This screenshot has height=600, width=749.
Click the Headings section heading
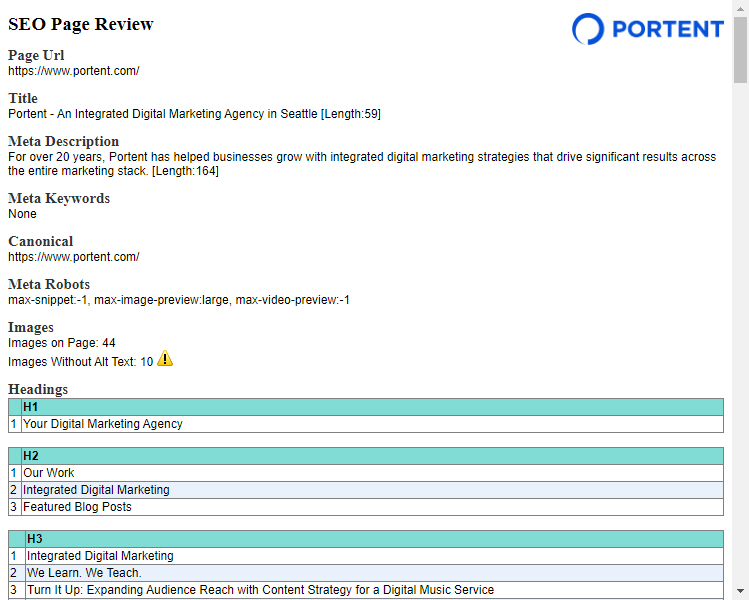(38, 389)
